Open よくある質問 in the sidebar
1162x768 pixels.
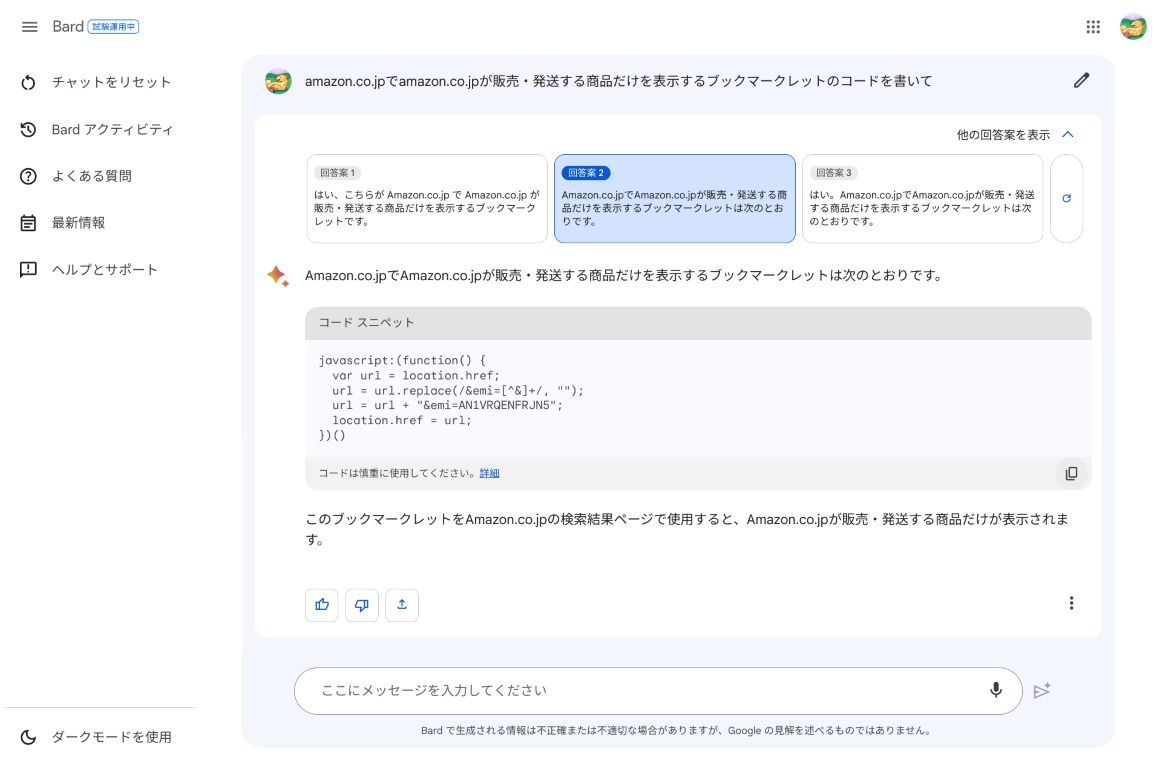point(92,176)
